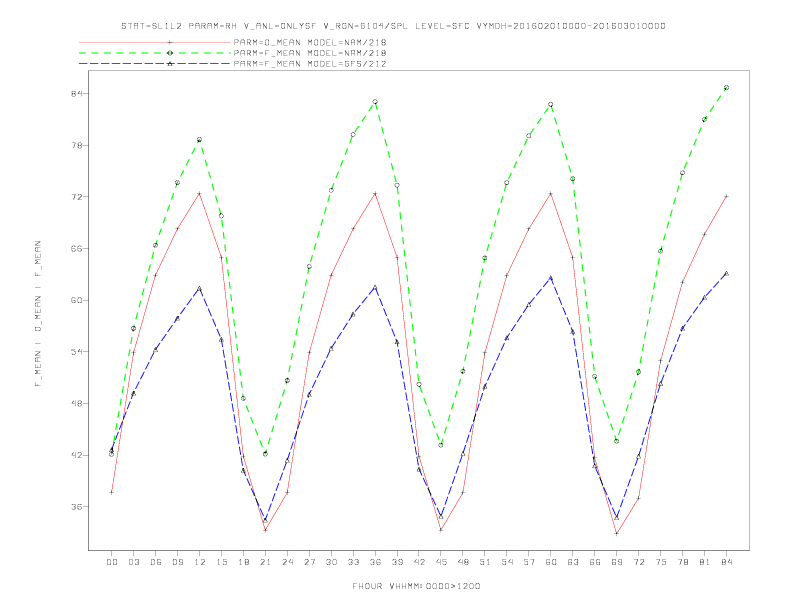Click the x-axis tick label 69

tap(617, 562)
